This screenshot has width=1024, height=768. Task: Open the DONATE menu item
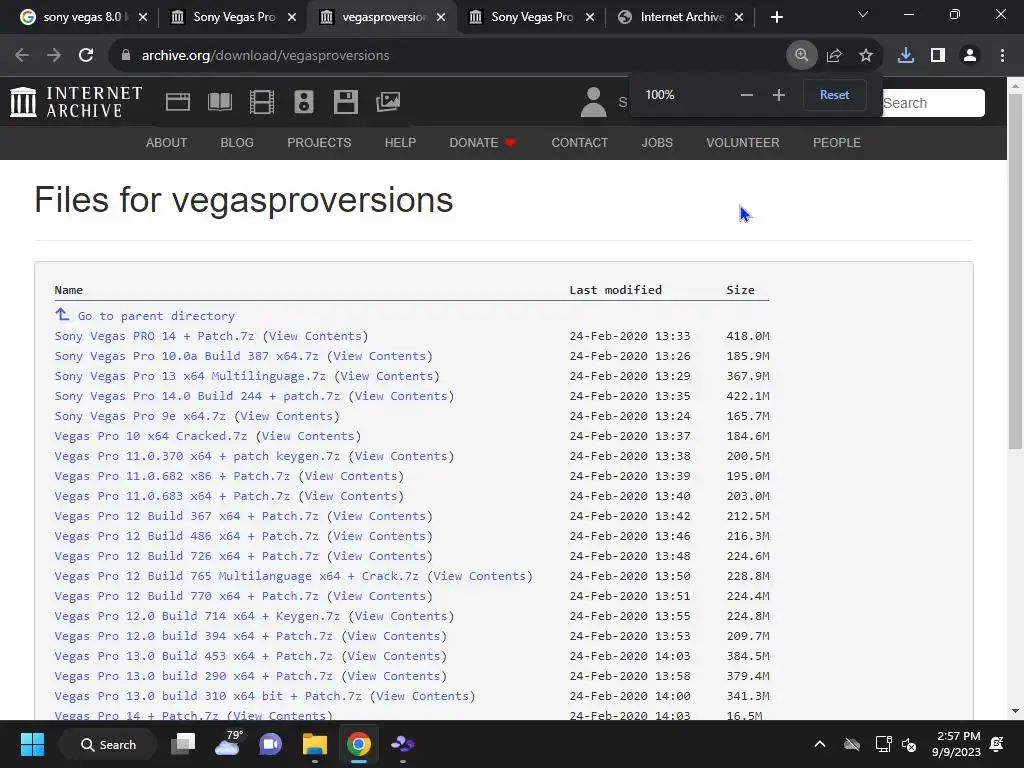click(x=482, y=142)
